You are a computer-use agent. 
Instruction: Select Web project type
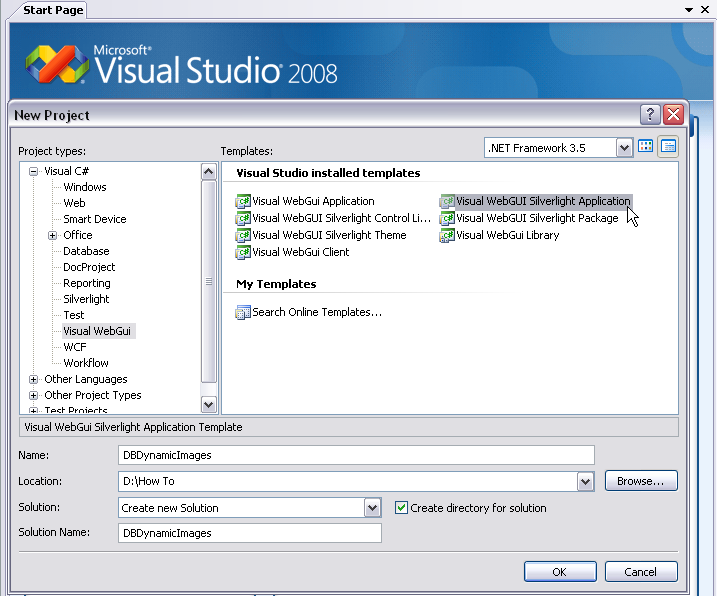74,203
